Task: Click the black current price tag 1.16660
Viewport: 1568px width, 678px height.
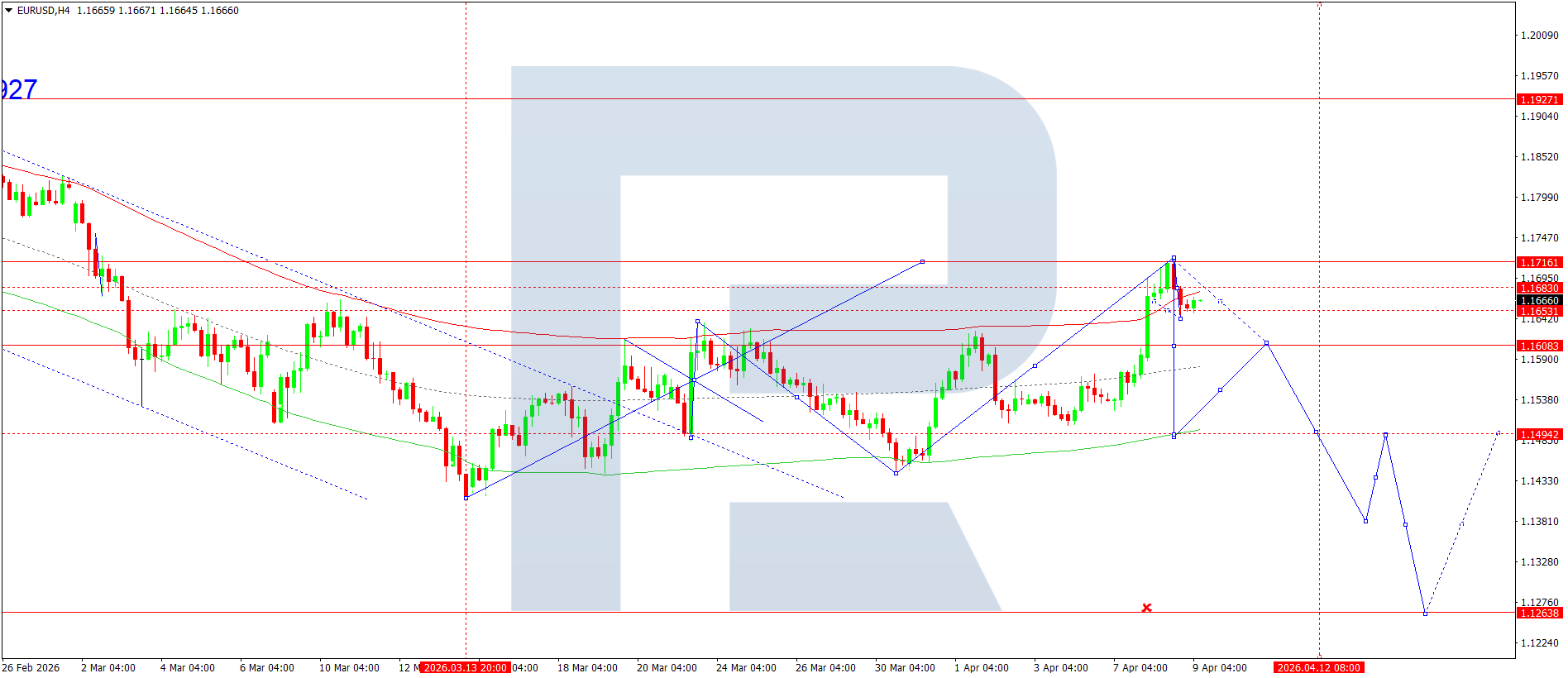Action: [x=1539, y=300]
